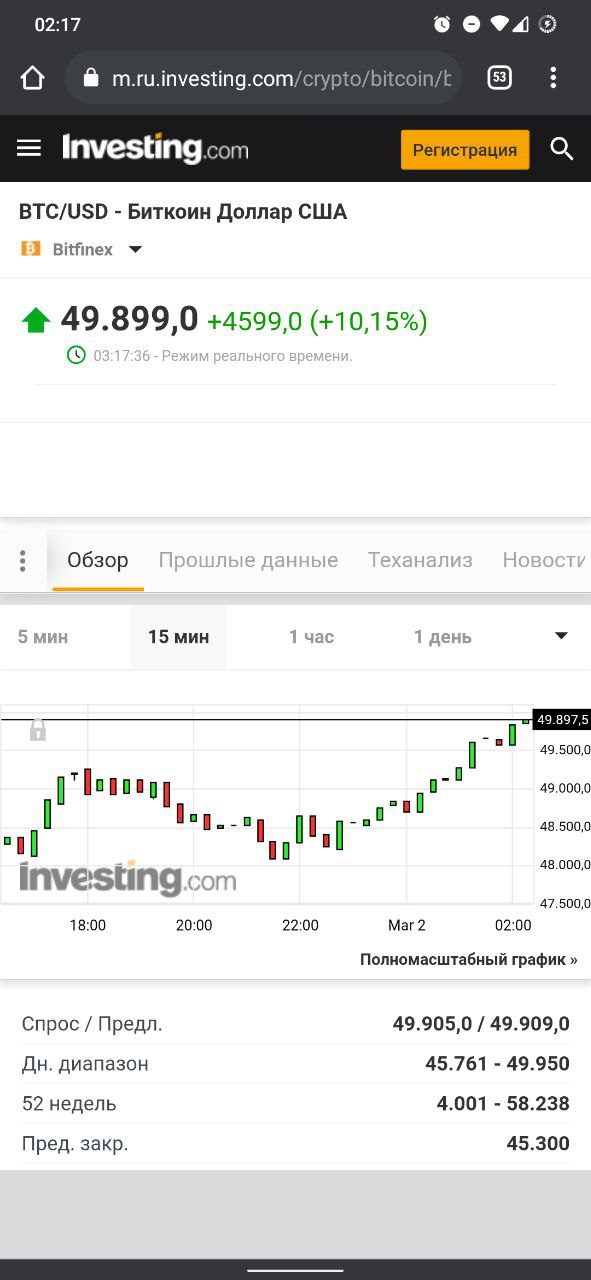591x1280 pixels.
Task: Tap the Дн. диапазон value 45.761 - 49.950
Action: coord(497,1064)
